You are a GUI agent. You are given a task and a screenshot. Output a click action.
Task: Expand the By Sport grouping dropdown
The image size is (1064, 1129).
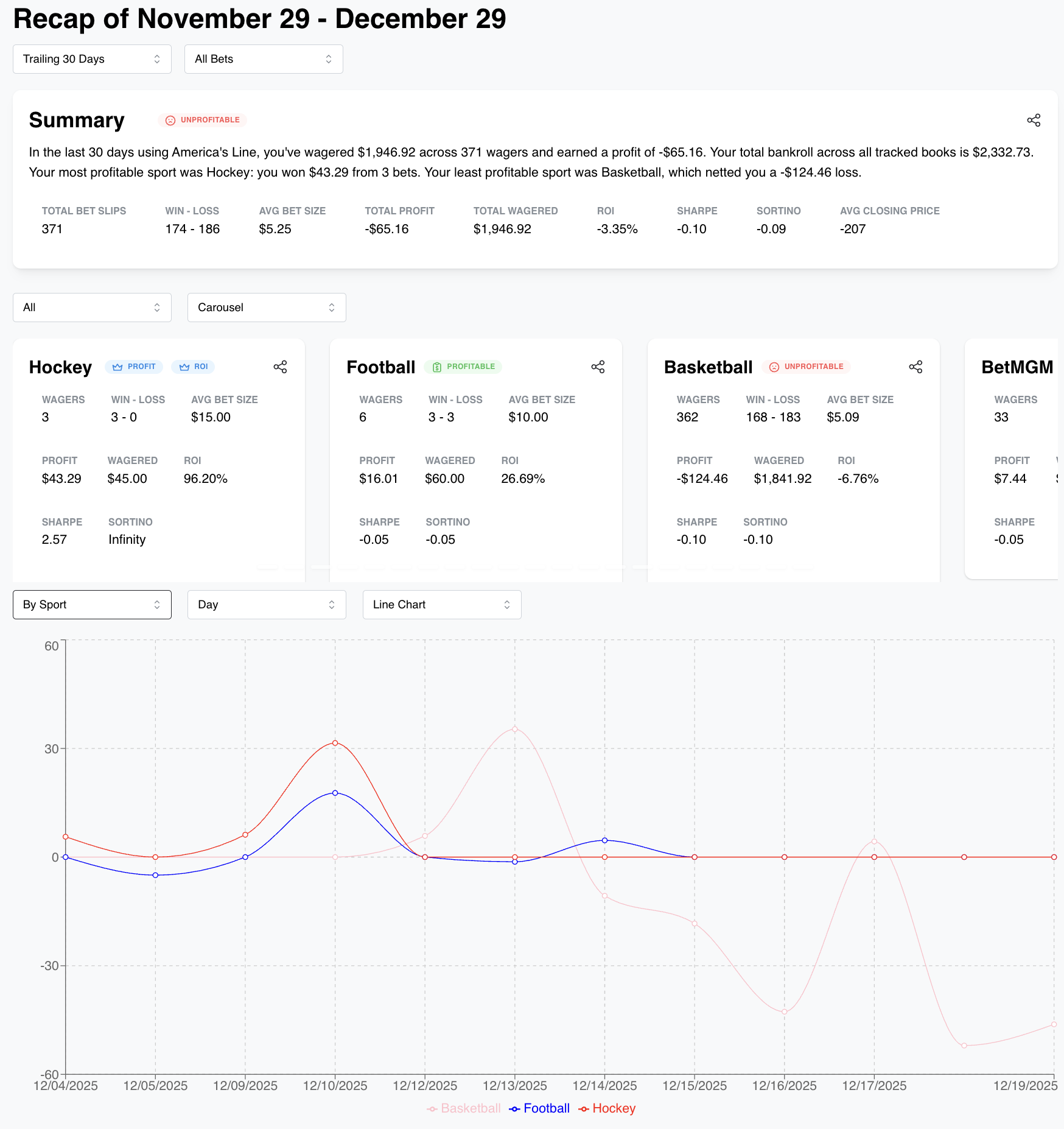tap(92, 604)
